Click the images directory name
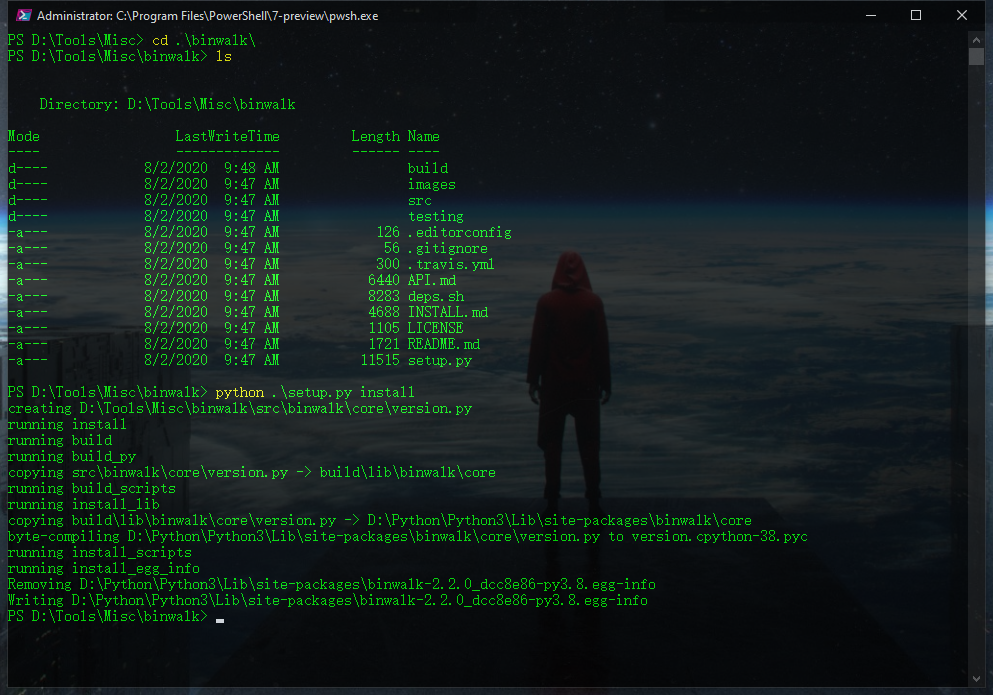 pos(431,184)
